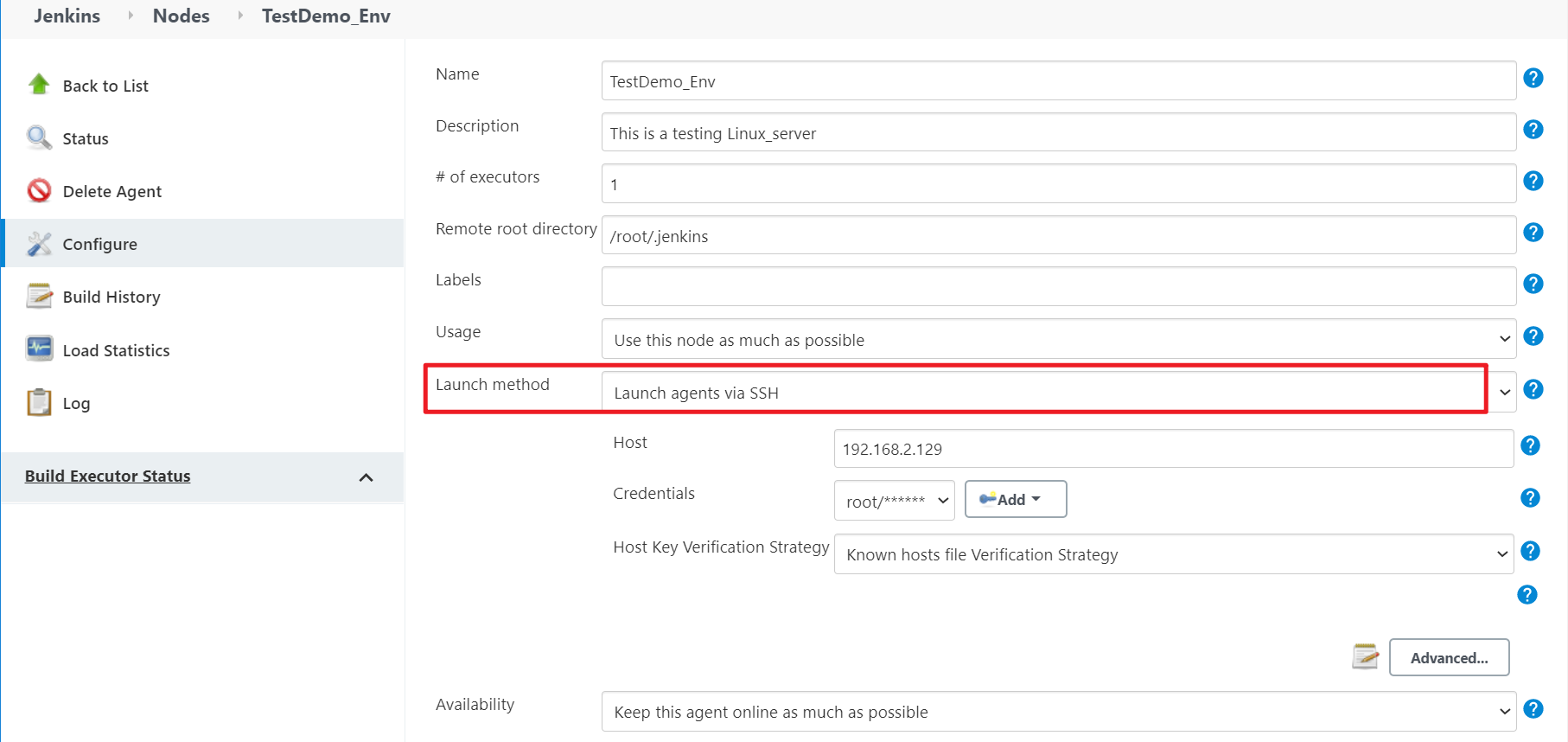Click the Build History notepad icon

39,296
